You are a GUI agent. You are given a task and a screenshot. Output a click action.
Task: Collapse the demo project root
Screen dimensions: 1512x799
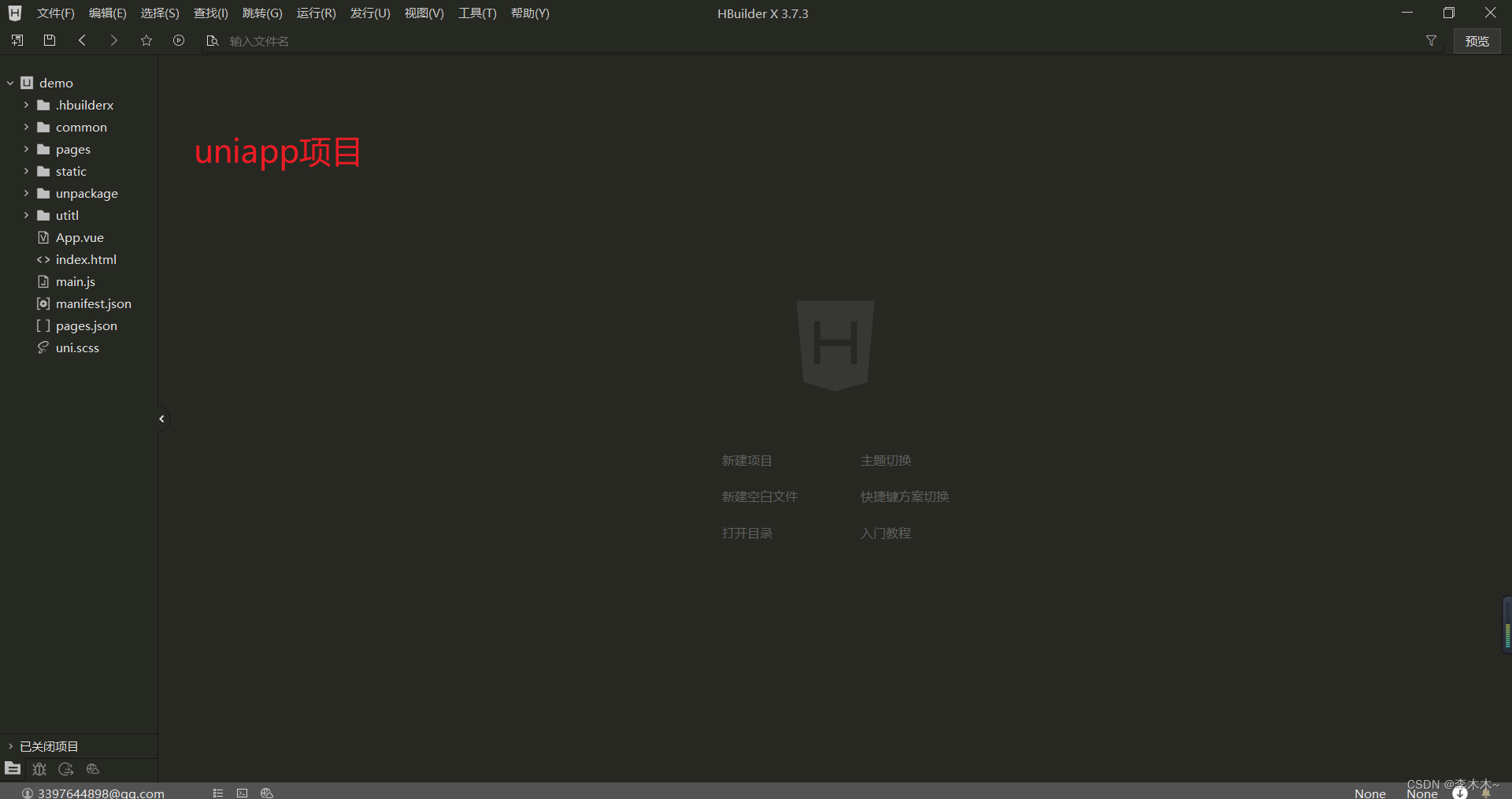click(10, 83)
